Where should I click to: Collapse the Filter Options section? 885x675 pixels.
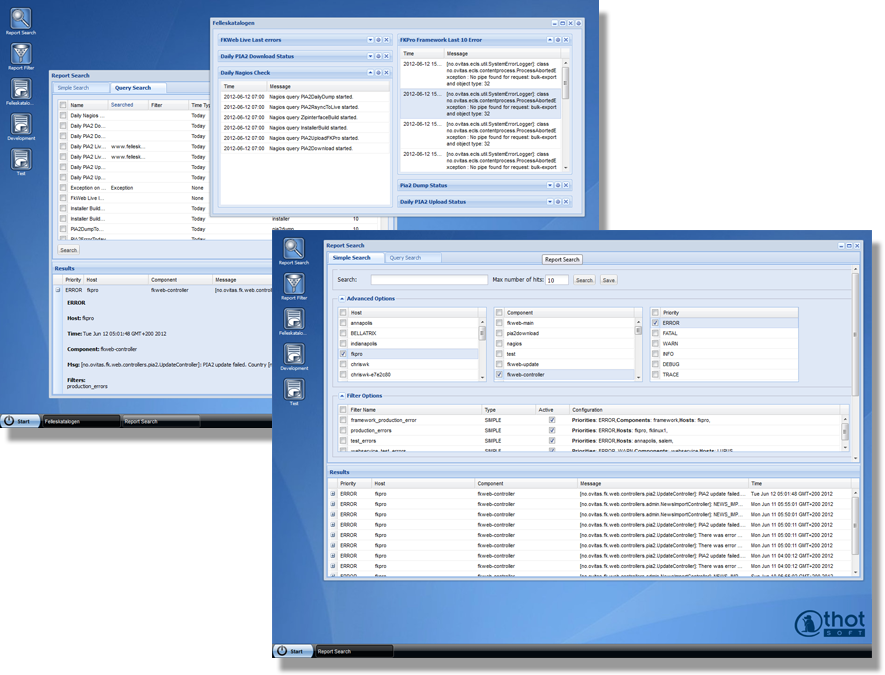point(342,396)
